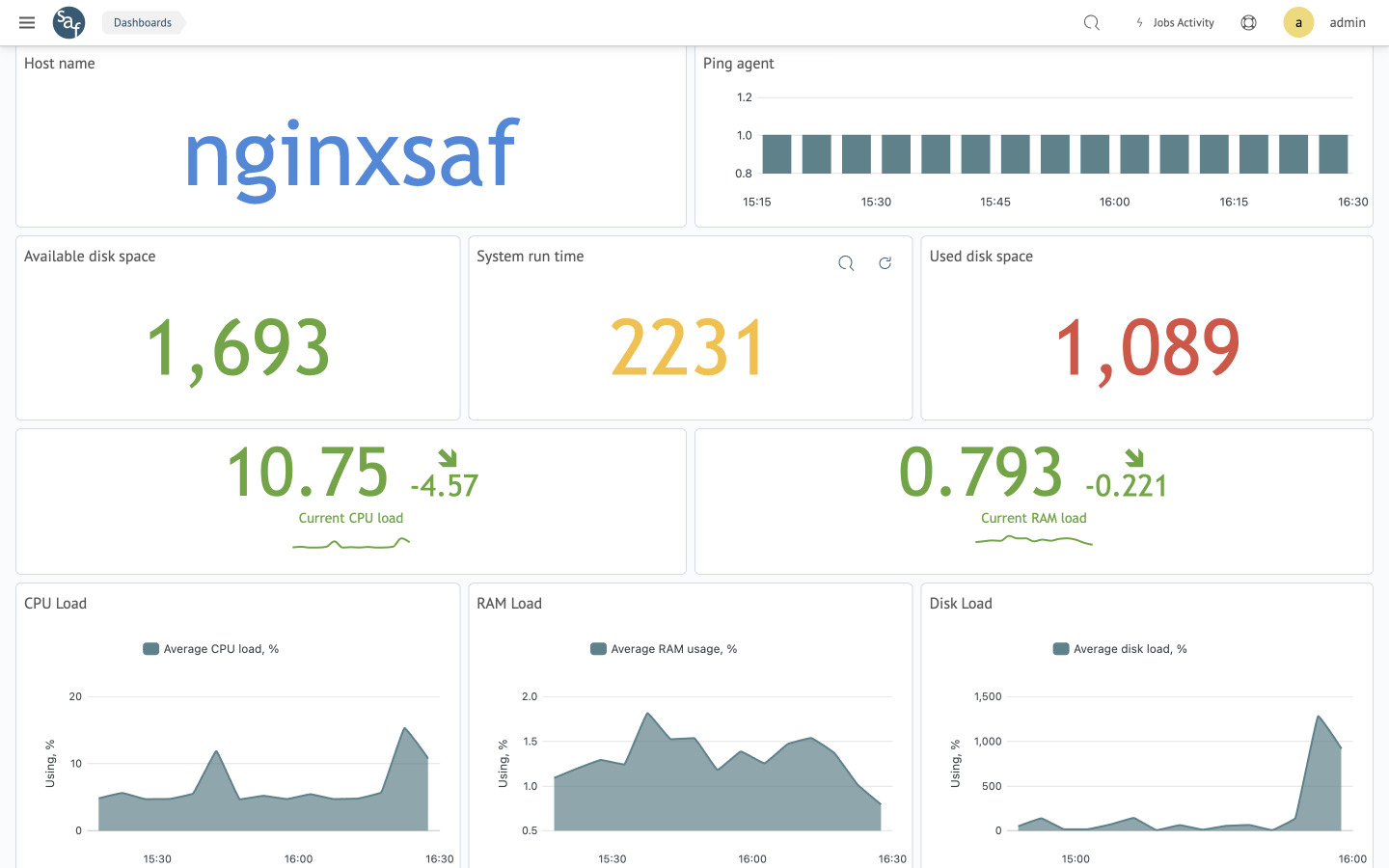
Task: Click the help lifebuoy icon
Action: (1248, 22)
